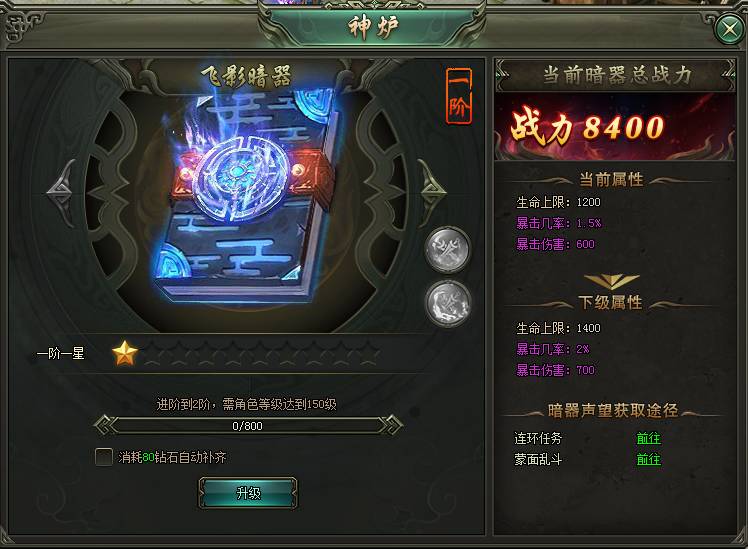Follow 前往 link beside 蒙面乱斗
Viewport: 748px width, 549px height.
click(x=648, y=459)
